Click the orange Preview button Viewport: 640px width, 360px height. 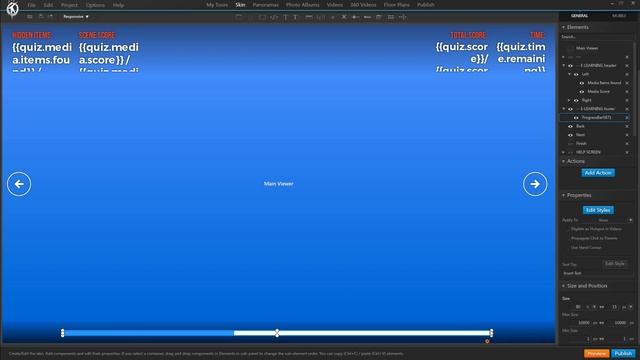pyautogui.click(x=596, y=353)
